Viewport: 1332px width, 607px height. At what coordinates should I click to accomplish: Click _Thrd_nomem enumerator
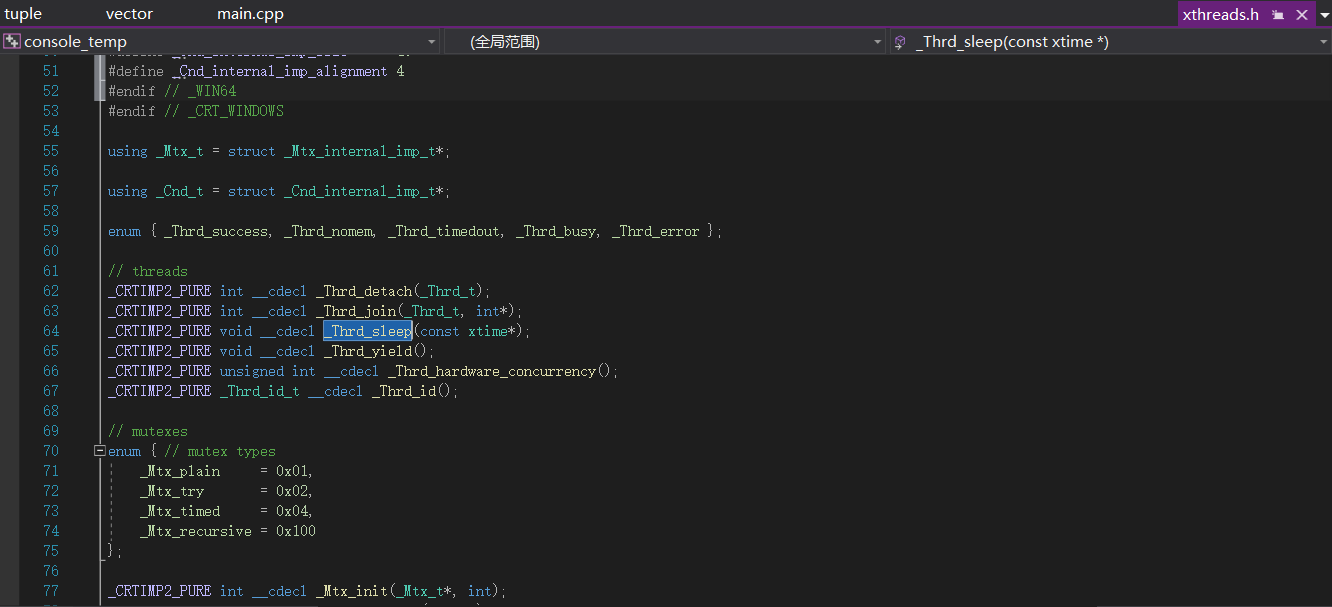pyautogui.click(x=328, y=231)
